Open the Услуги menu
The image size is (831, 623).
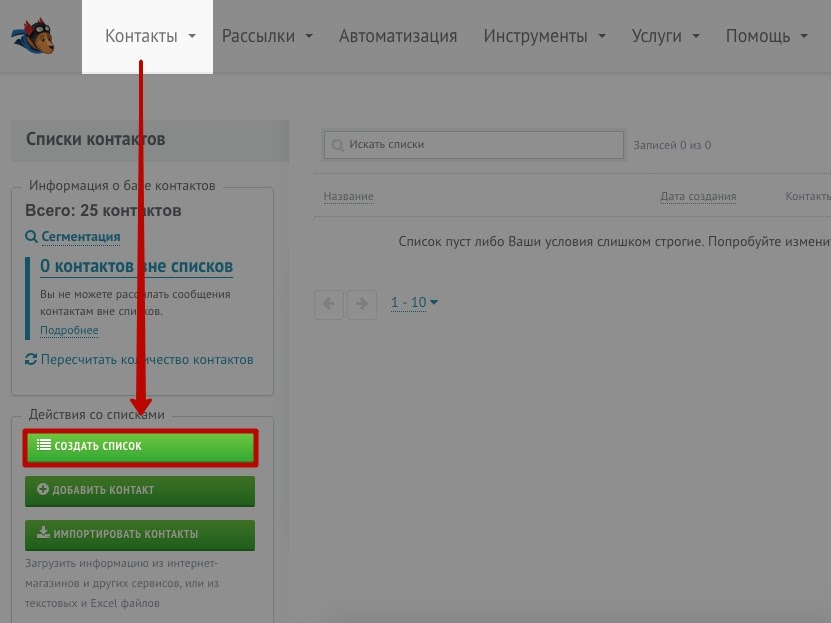pyautogui.click(x=666, y=36)
